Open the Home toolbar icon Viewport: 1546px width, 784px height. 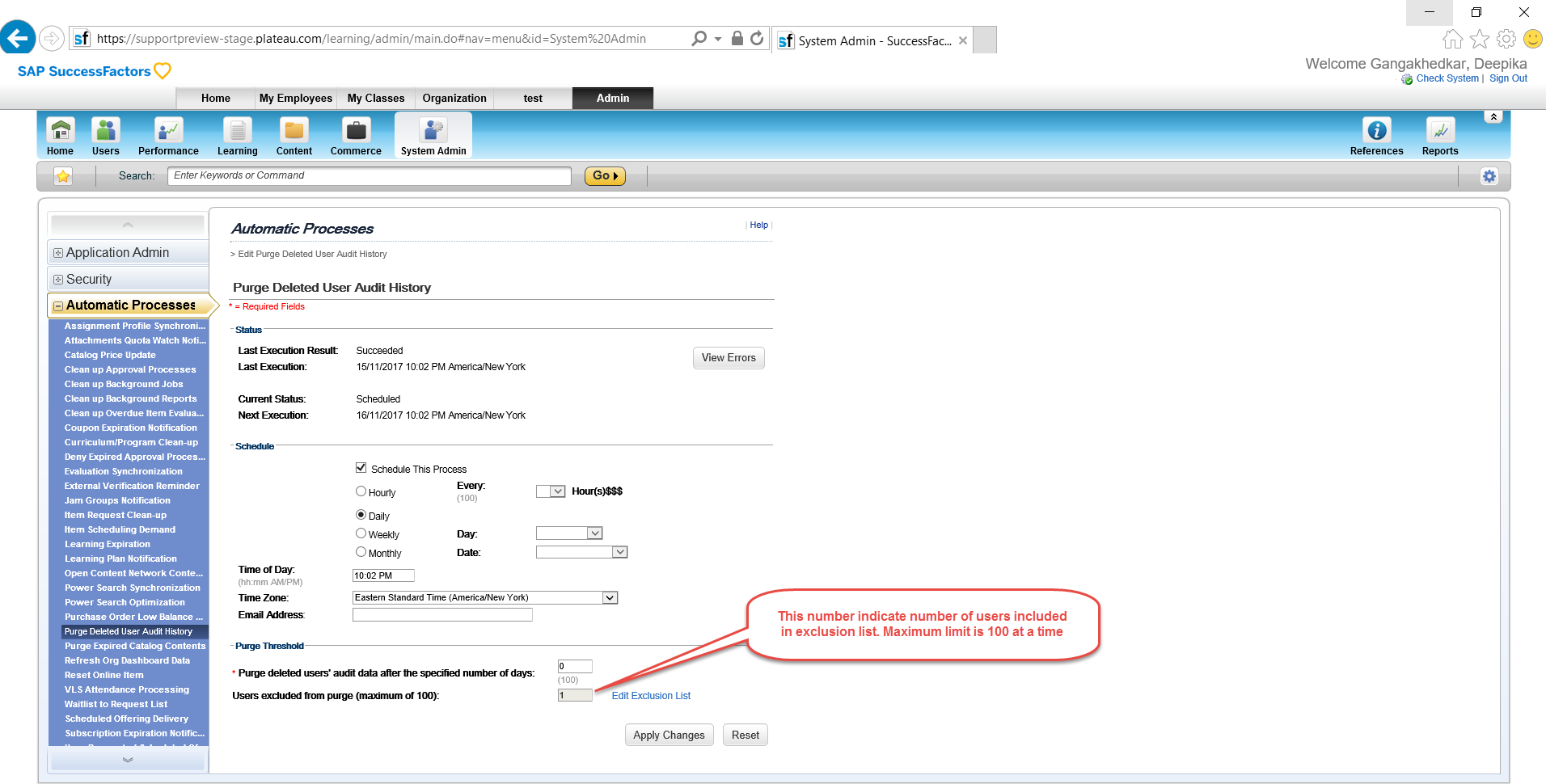60,136
